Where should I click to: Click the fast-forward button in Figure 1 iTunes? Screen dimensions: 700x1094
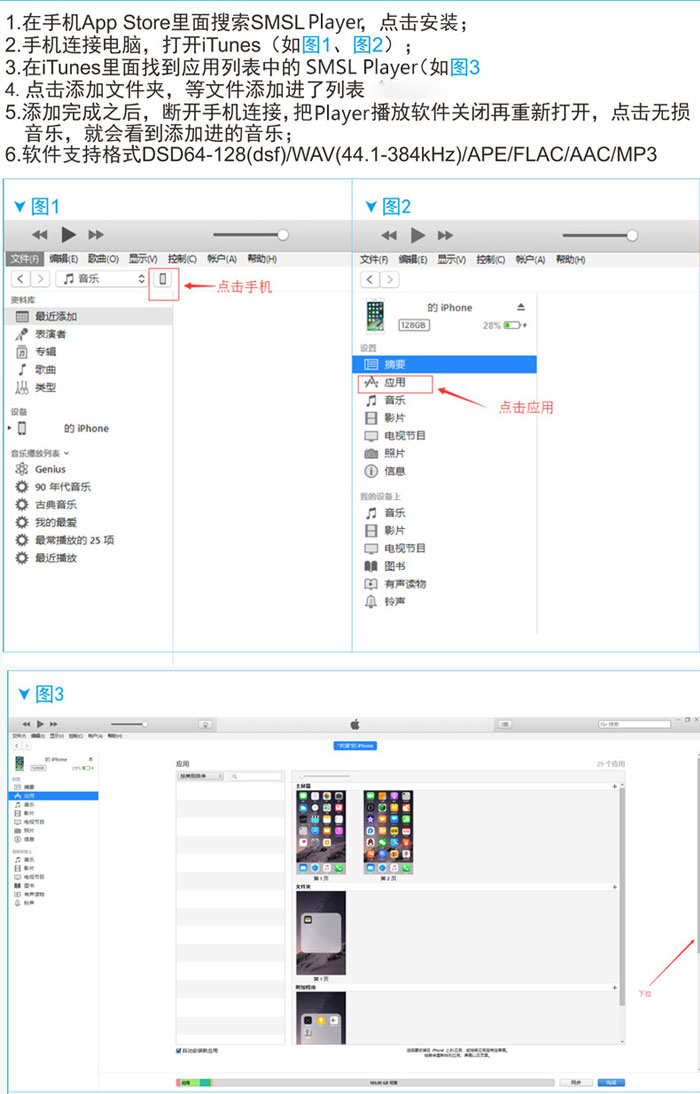point(96,235)
